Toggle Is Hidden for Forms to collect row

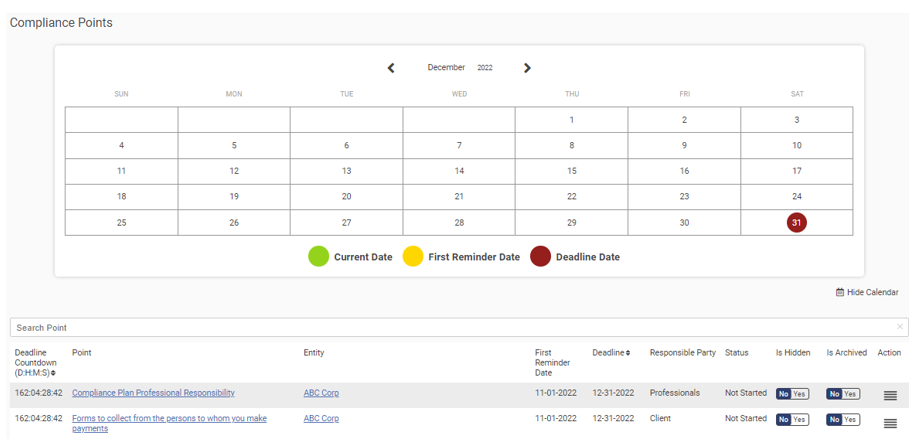click(x=792, y=419)
